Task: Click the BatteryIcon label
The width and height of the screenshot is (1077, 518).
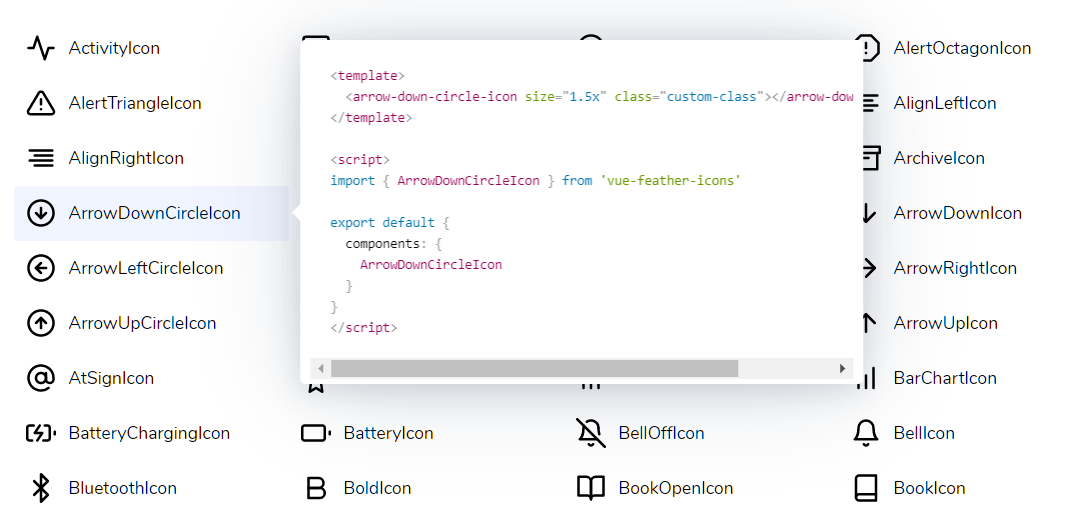Action: (389, 433)
